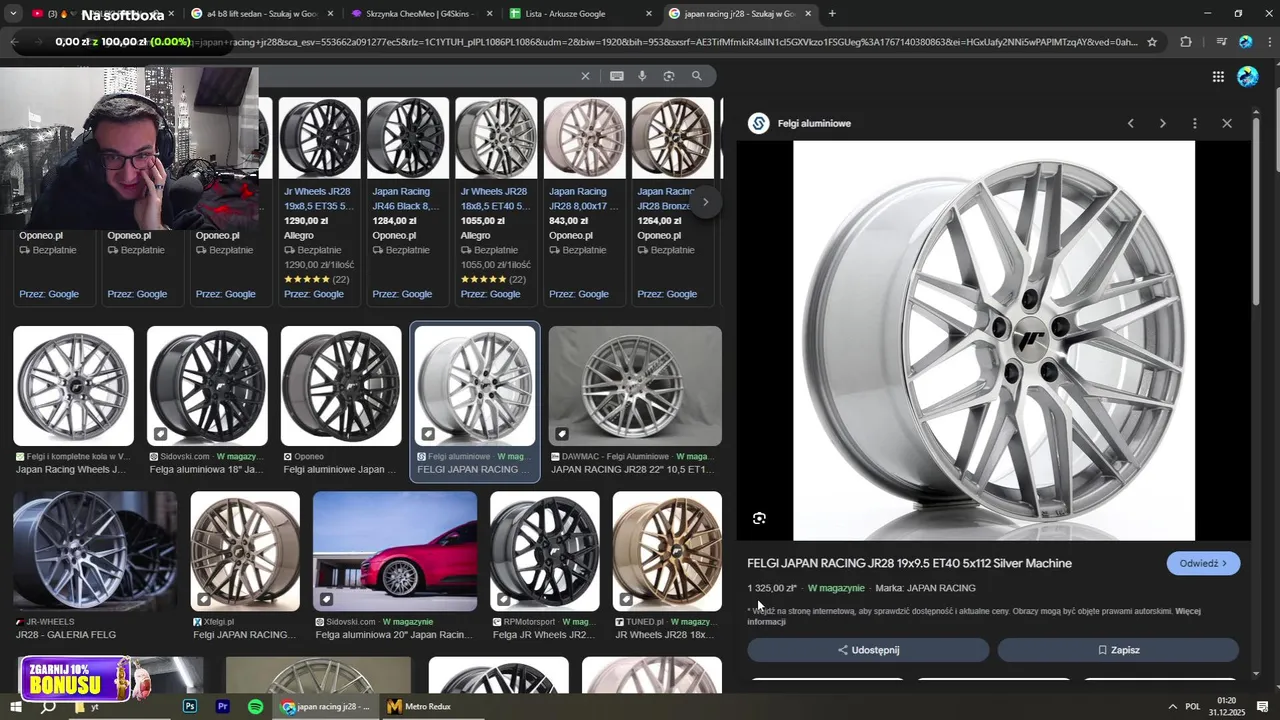Switch to 'Lista - Arkusze Google' tab

pos(580,14)
